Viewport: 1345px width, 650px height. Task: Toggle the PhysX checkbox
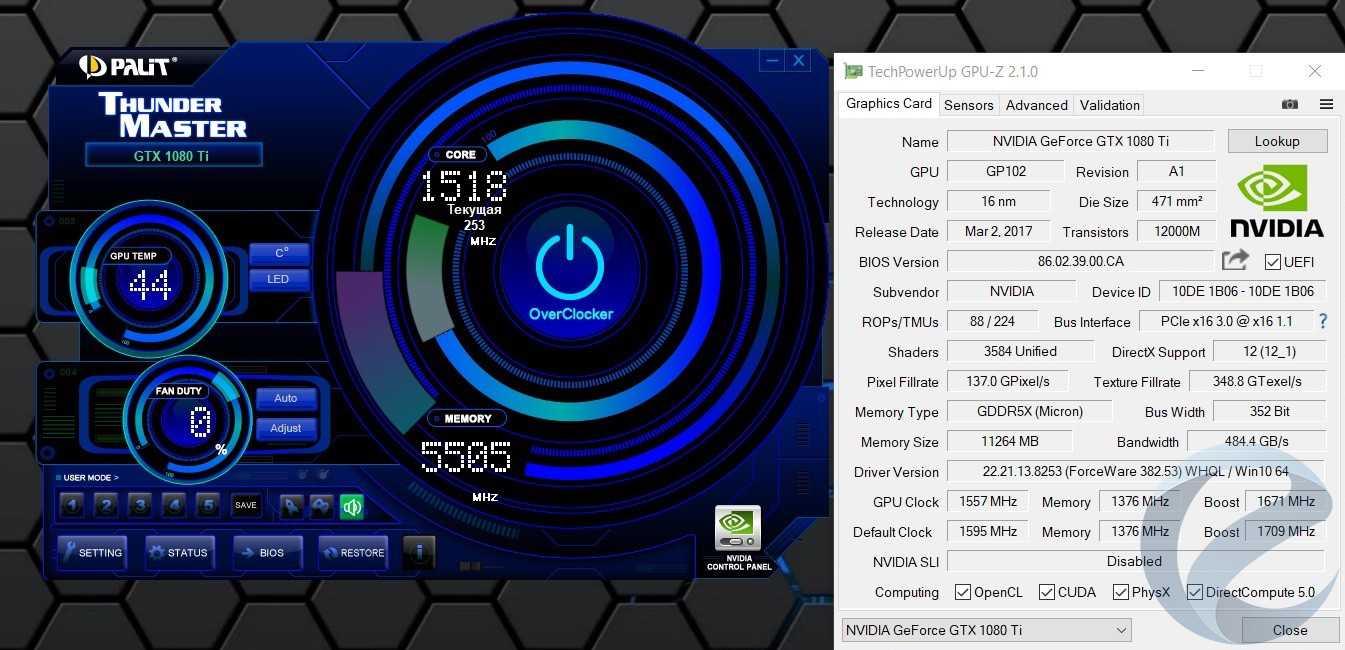point(1121,592)
